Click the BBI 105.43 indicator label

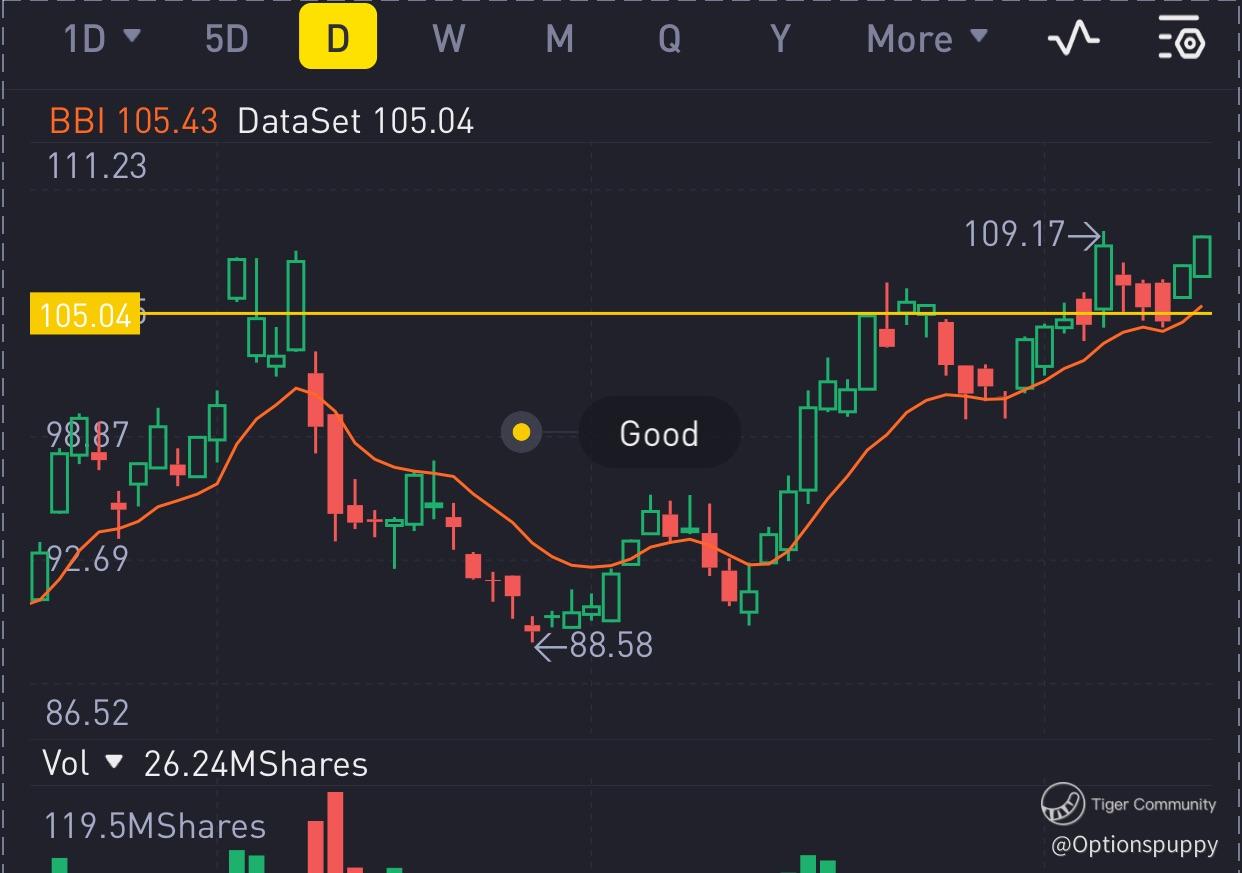click(133, 122)
